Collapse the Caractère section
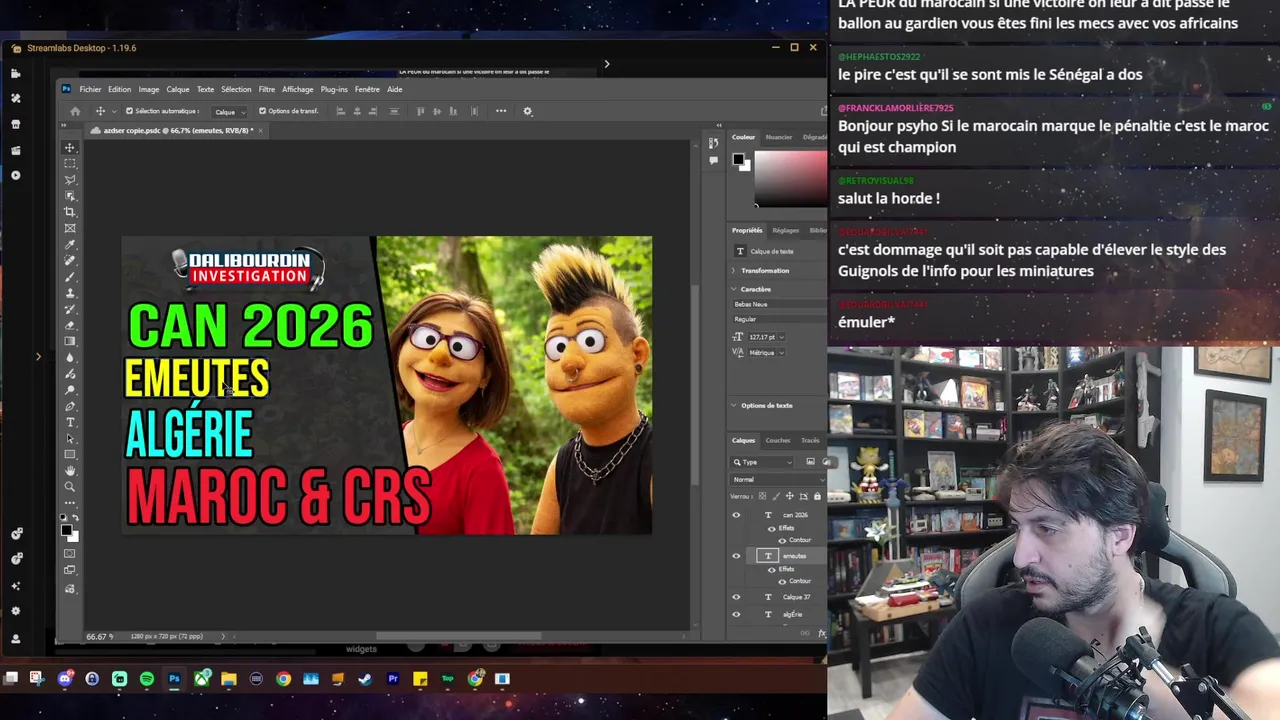Image resolution: width=1280 pixels, height=720 pixels. [x=734, y=289]
